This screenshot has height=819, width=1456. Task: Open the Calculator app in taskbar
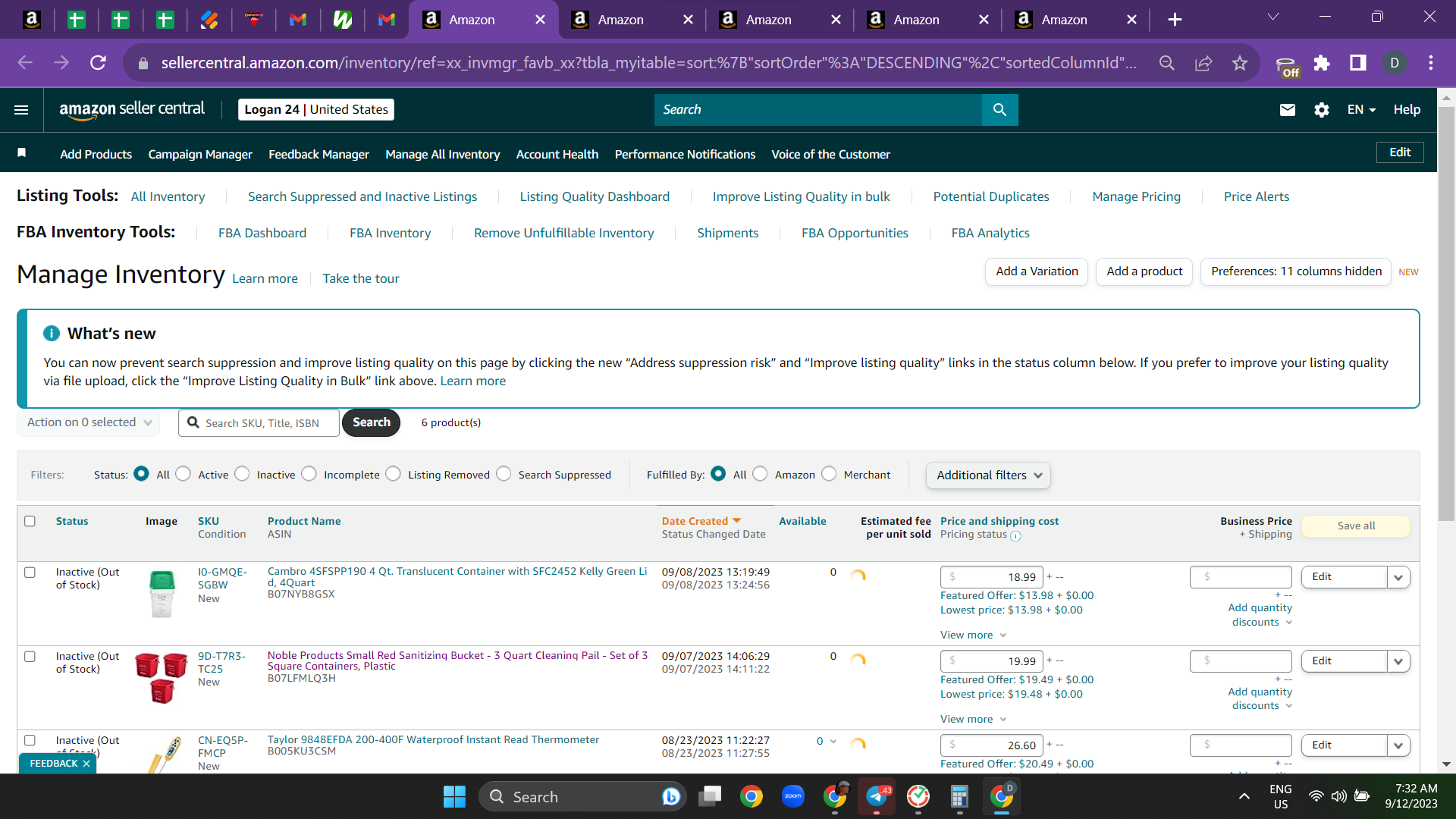pyautogui.click(x=959, y=797)
